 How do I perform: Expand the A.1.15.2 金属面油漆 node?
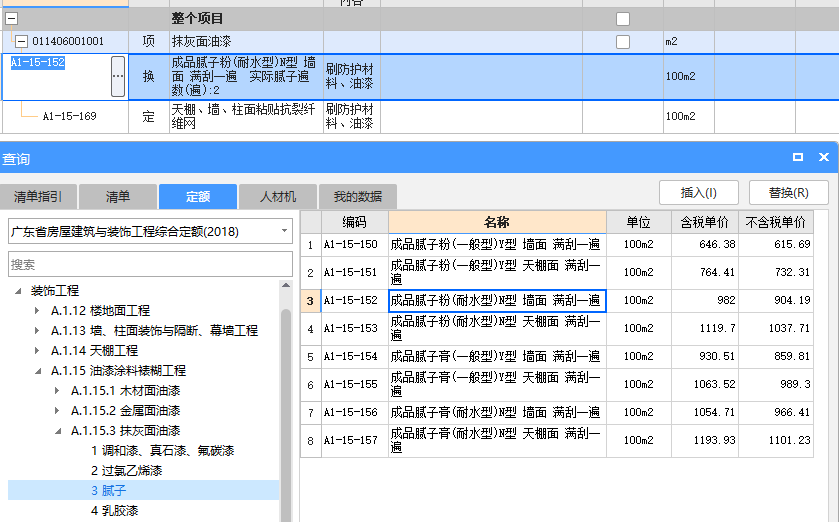(57, 411)
